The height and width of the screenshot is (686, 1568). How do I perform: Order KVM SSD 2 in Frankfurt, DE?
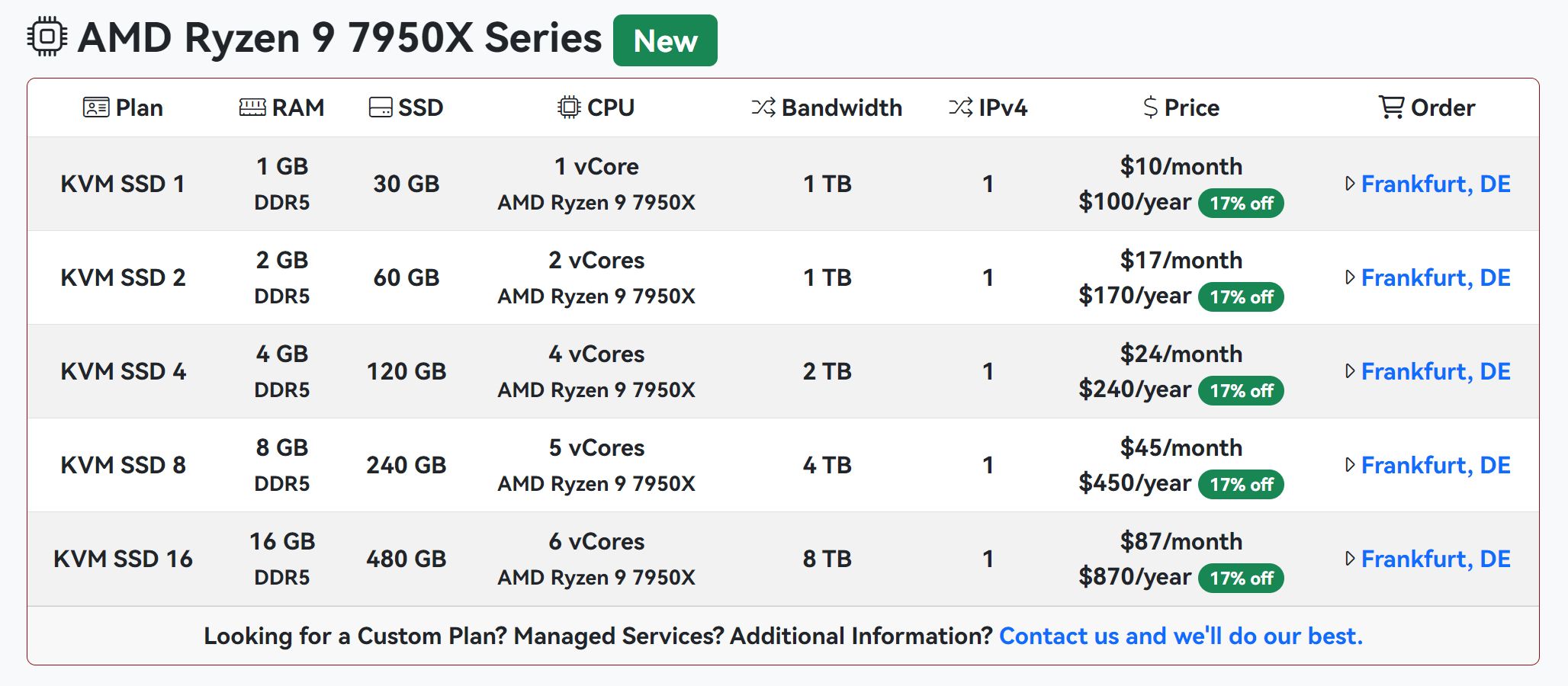click(1436, 278)
